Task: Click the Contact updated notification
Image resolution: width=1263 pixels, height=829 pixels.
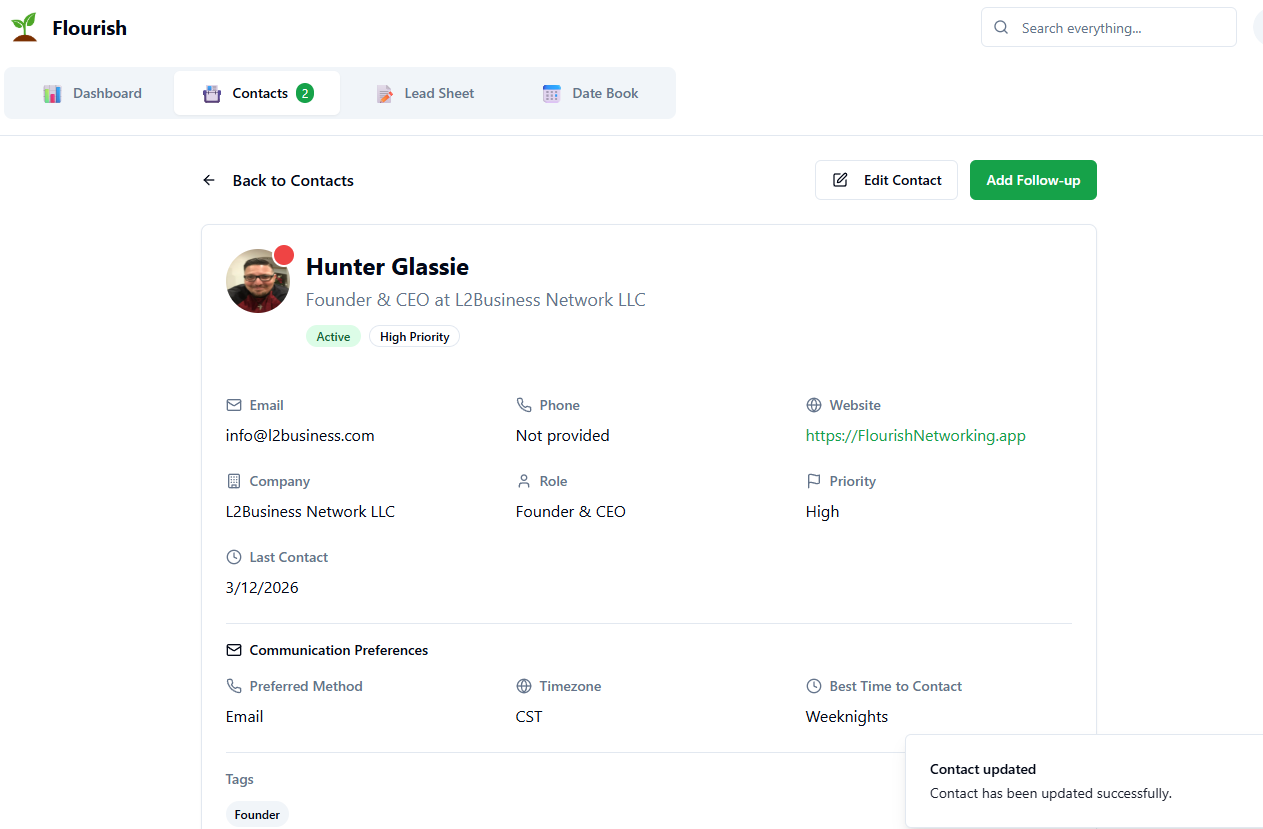Action: [x=1084, y=781]
